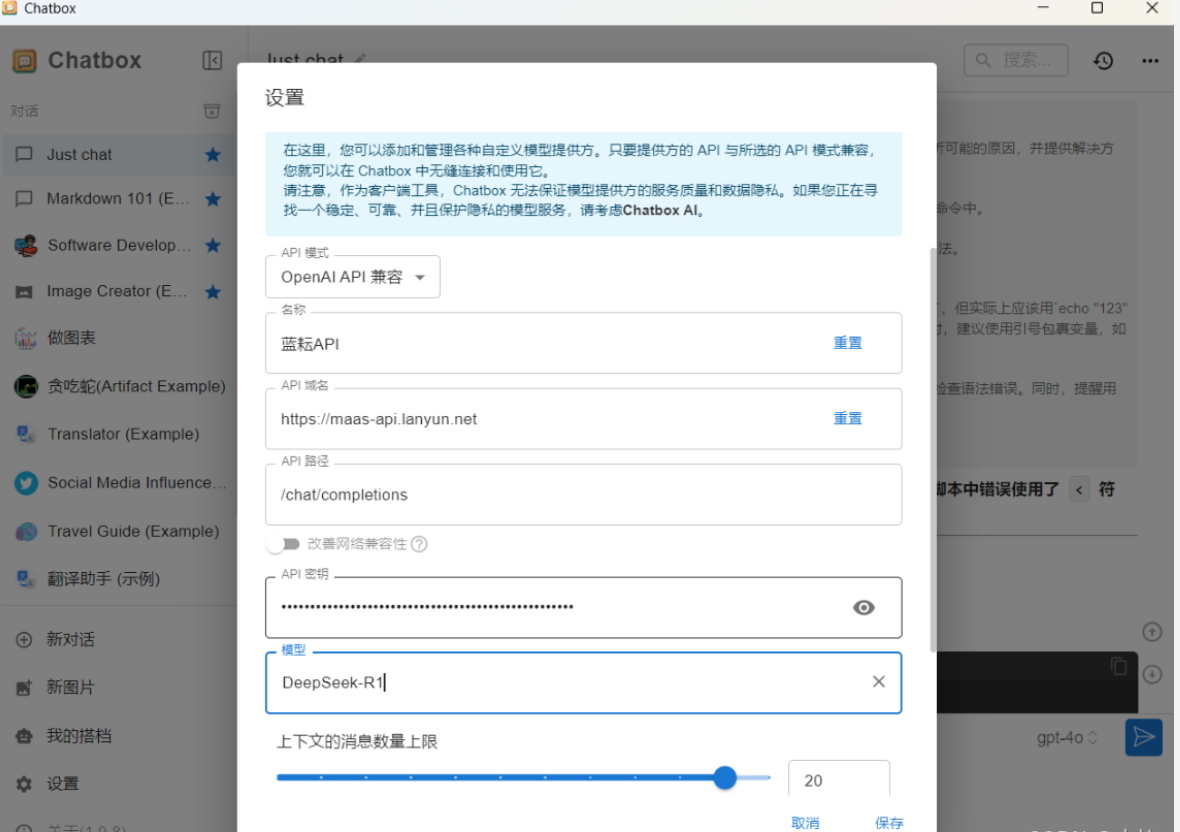Toggle star on Image Creator conversation
Screen dimensions: 1180x832
(x=213, y=292)
